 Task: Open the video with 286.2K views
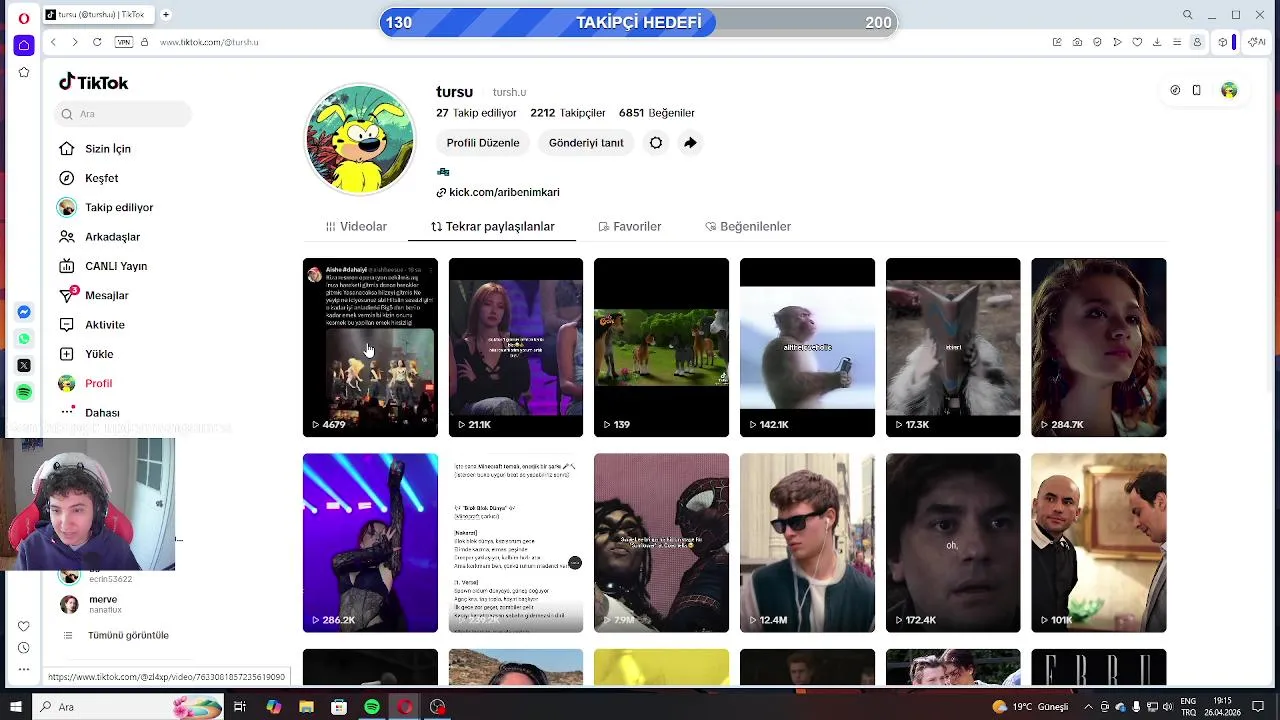tap(370, 543)
